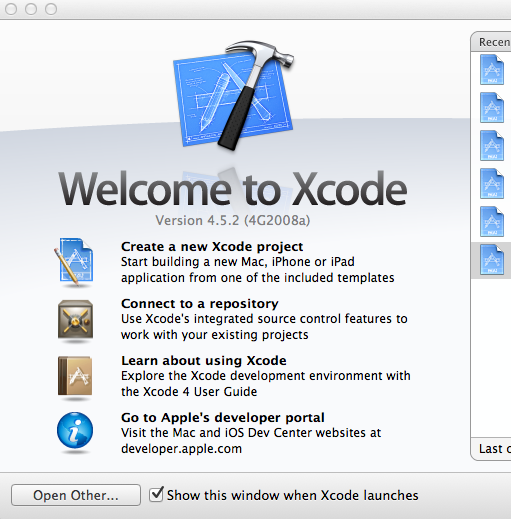This screenshot has width=511, height=519.
Task: Open the third recent project icon
Action: tap(492, 146)
